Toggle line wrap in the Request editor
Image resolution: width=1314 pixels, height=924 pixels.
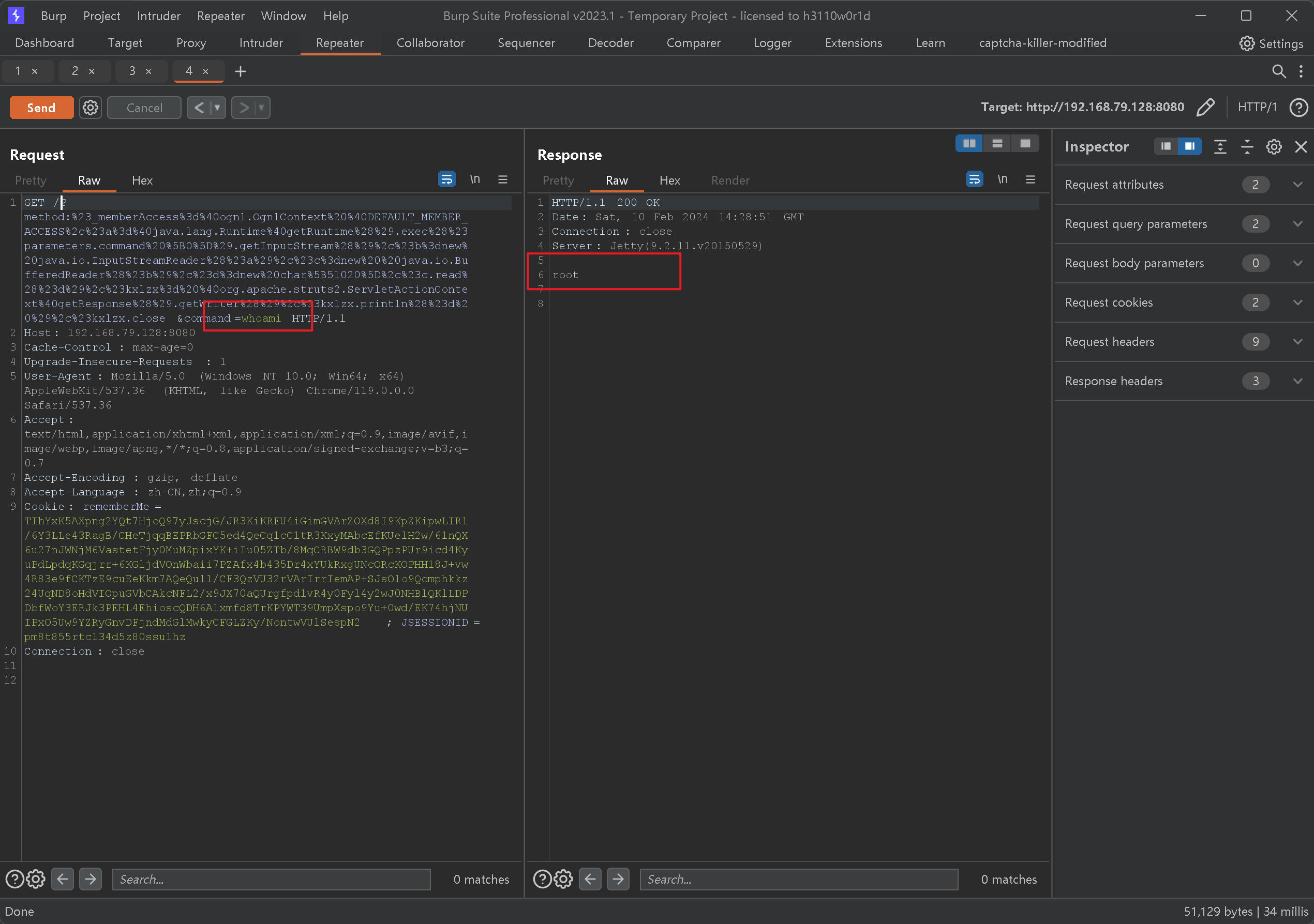click(446, 179)
